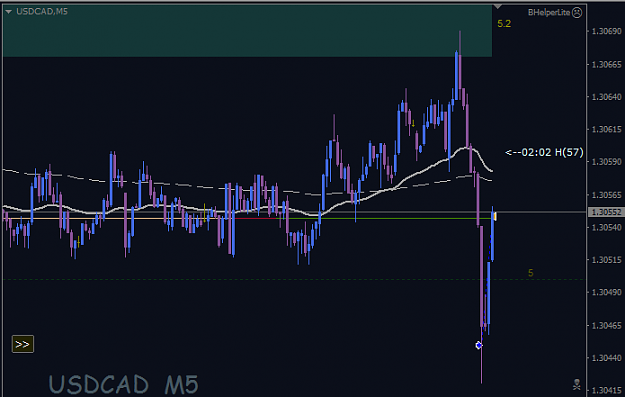Image resolution: width=625 pixels, height=397 pixels.
Task: Click the double-arrow >> button
Action: (23, 344)
